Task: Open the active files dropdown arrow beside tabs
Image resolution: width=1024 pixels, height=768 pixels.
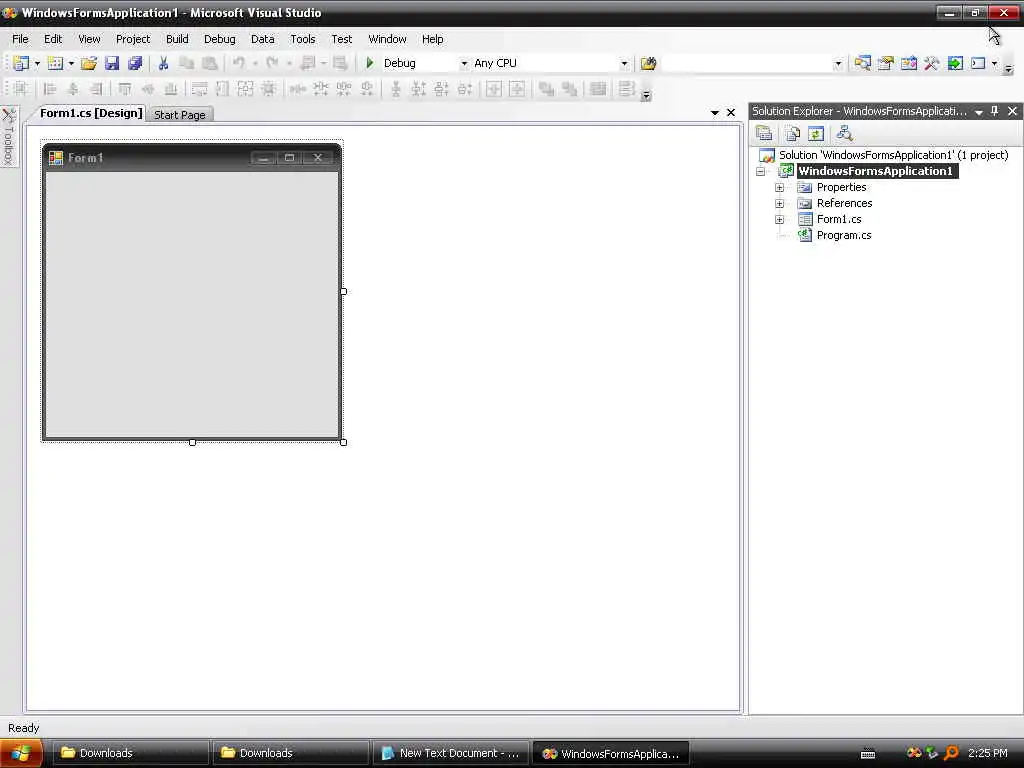Action: point(714,113)
